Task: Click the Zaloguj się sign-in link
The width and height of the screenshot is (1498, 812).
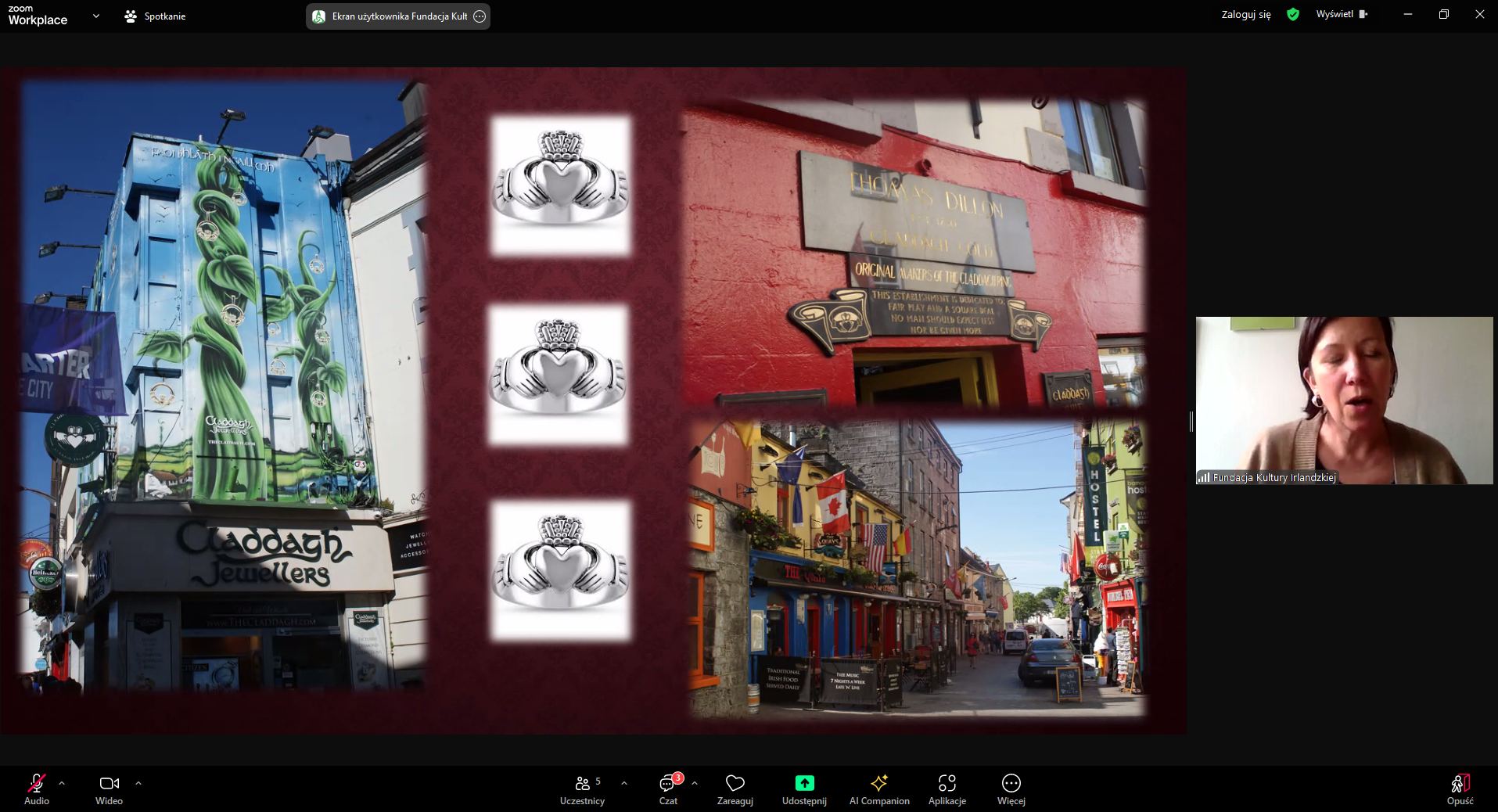Action: click(x=1245, y=15)
